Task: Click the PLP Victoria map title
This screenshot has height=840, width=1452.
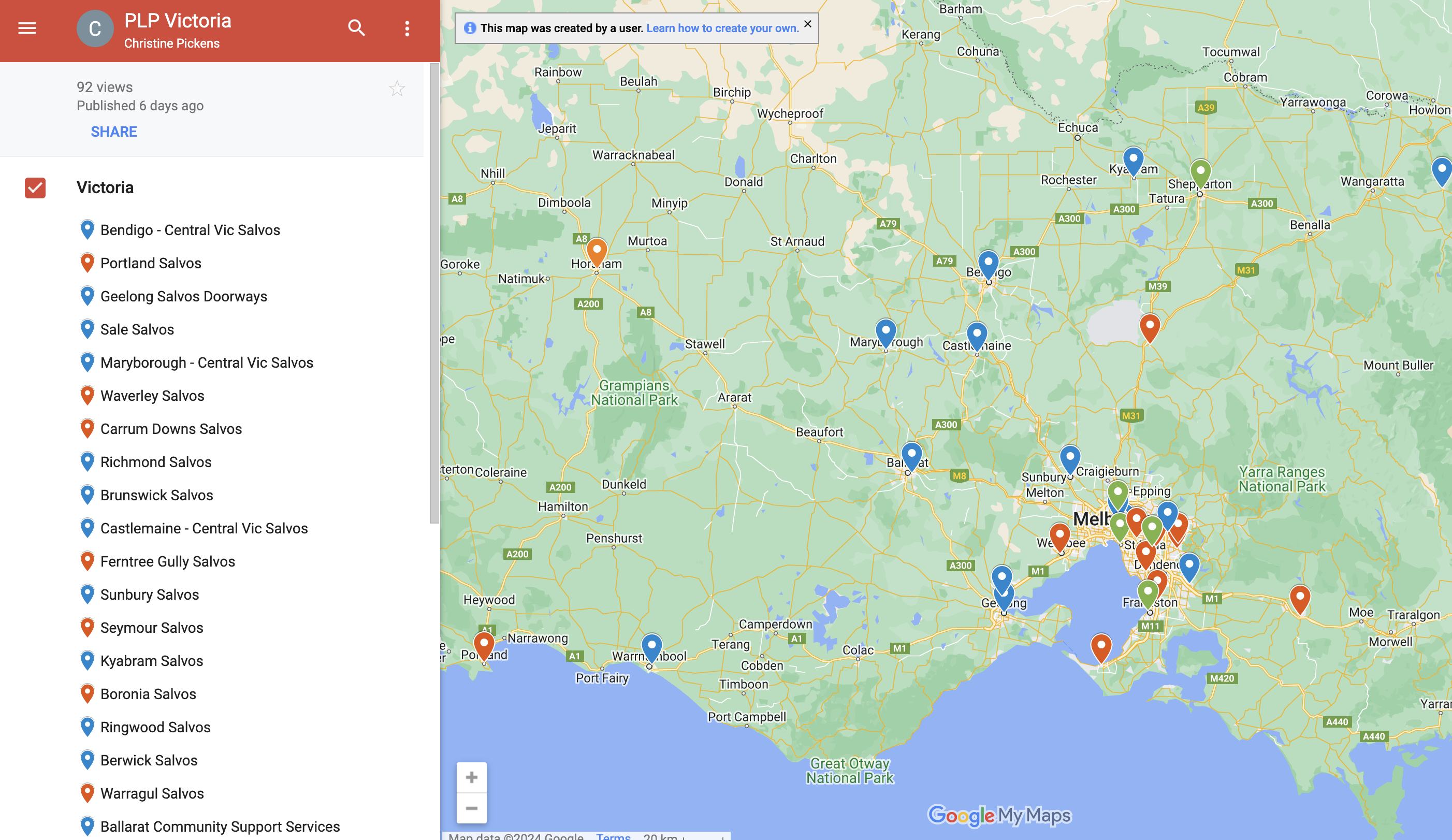Action: (x=178, y=21)
